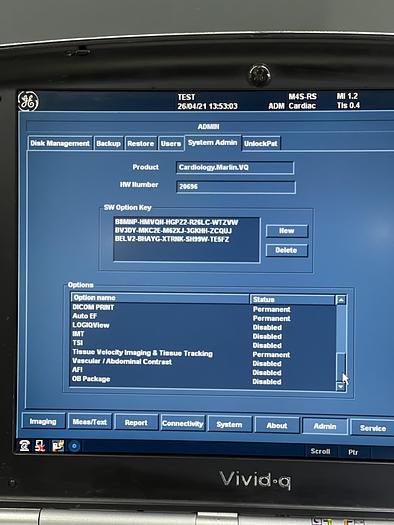Click the options list scroll down arrow
The width and height of the screenshot is (394, 525).
(x=340, y=387)
